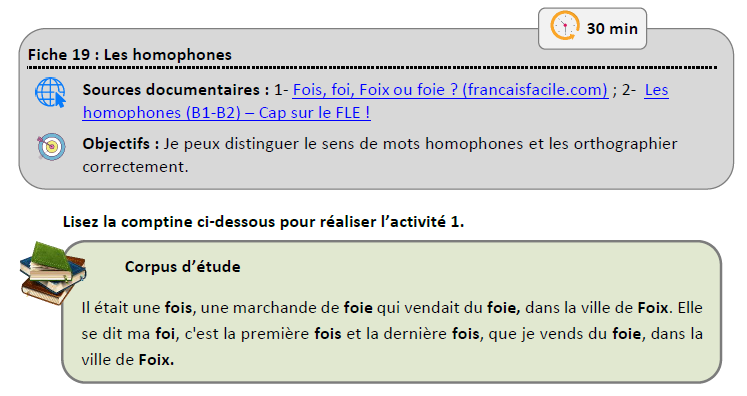The image size is (747, 396).
Task: Click the blue globe with cursor icon
Action: click(50, 92)
